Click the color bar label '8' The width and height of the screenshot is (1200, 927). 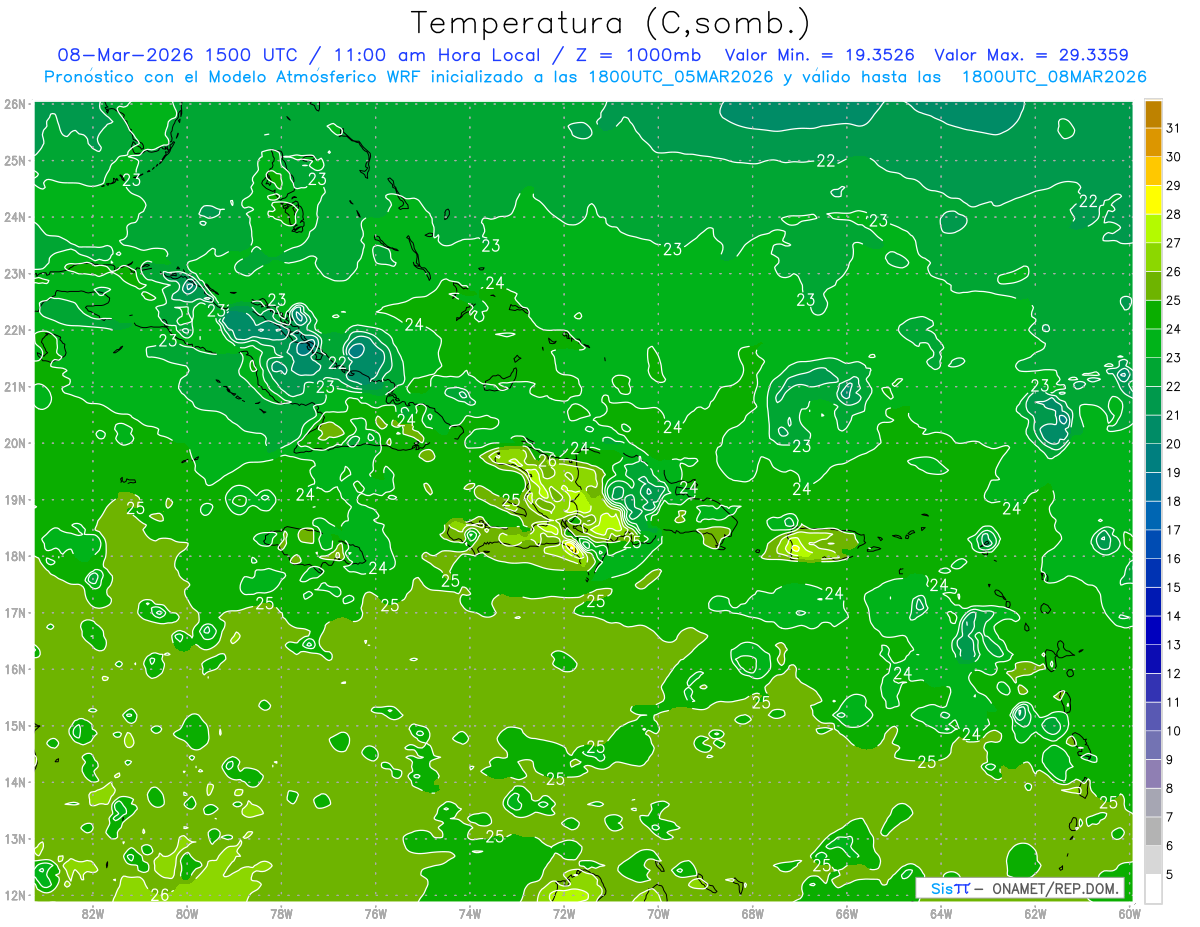pos(1170,788)
